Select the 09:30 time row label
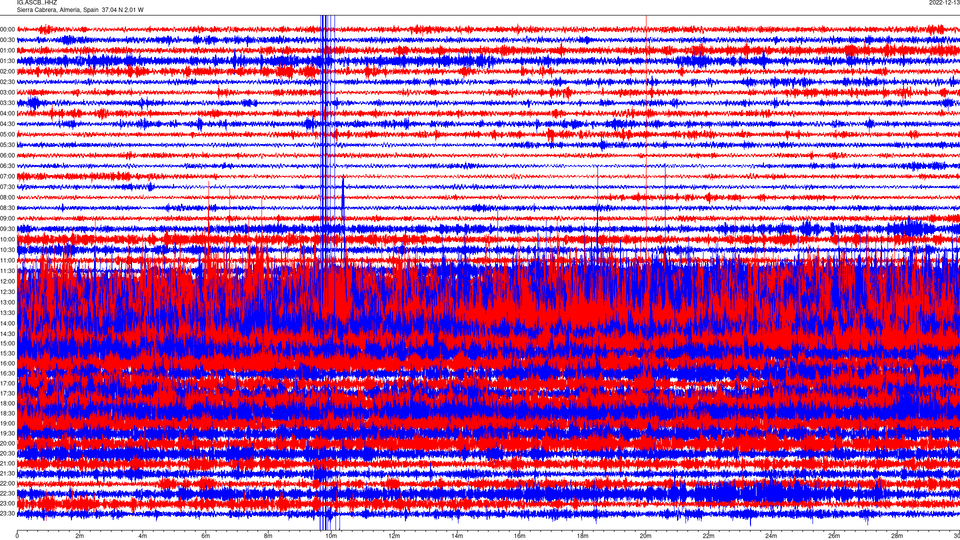Screen dimensions: 960x540 point(8,229)
